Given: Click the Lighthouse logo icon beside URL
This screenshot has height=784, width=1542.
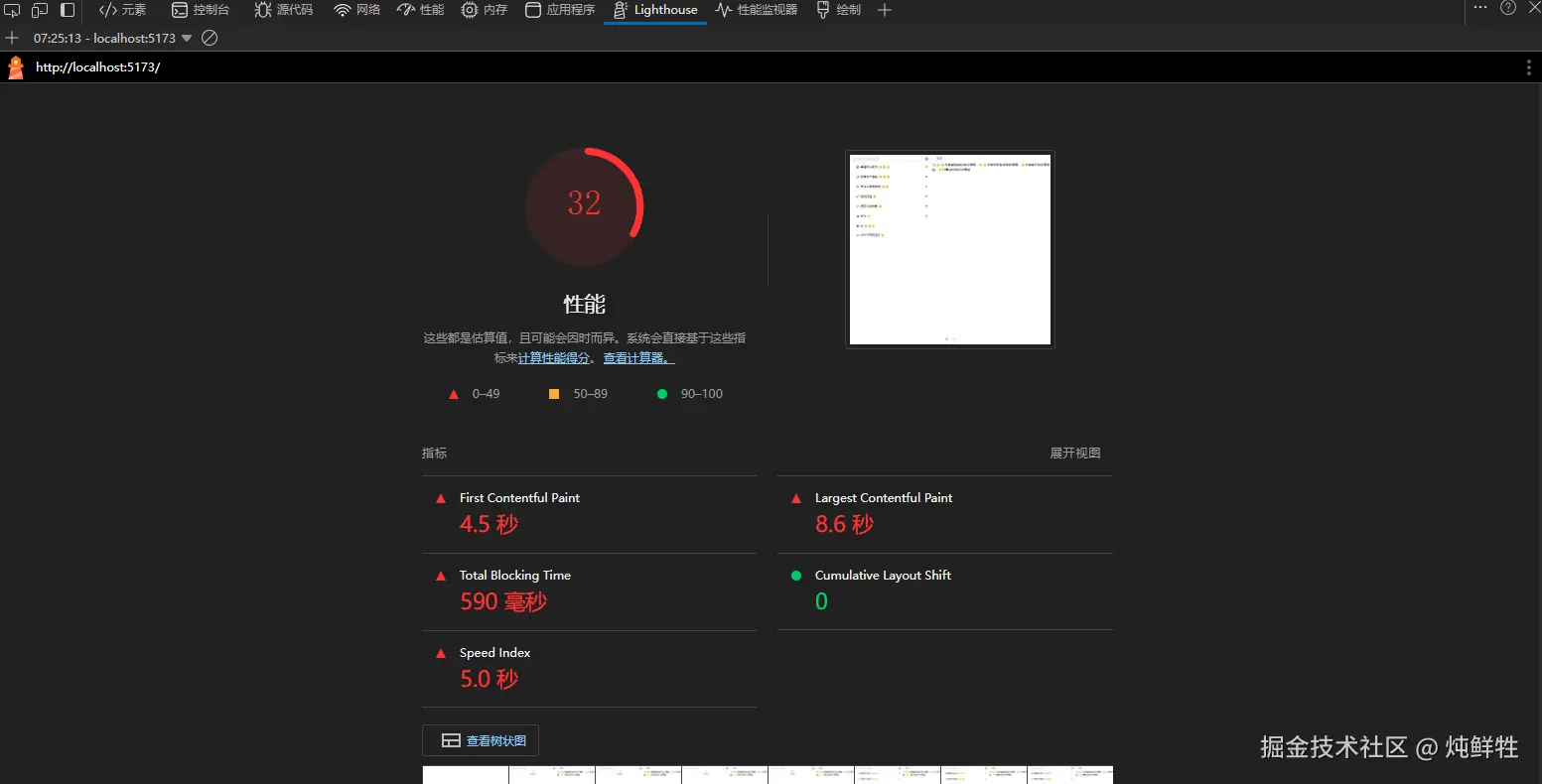Looking at the screenshot, I should click(16, 67).
